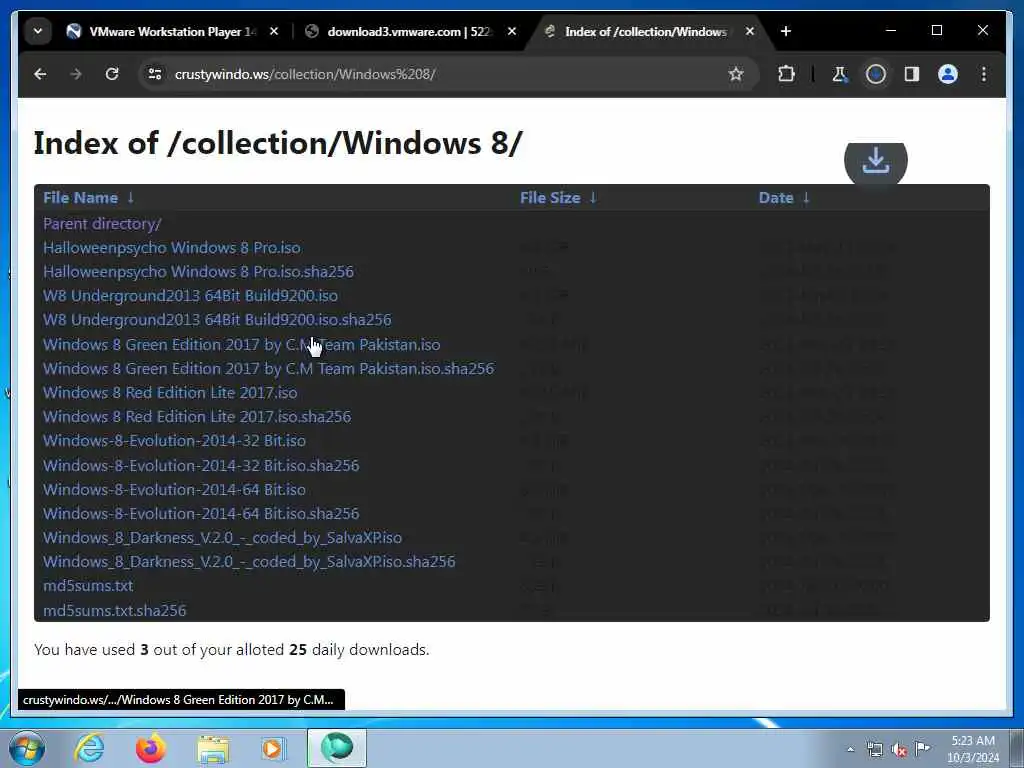Open Windows-8-Evolution-2014-32 Bit.iso.sha256
The width and height of the screenshot is (1024, 768).
click(201, 466)
